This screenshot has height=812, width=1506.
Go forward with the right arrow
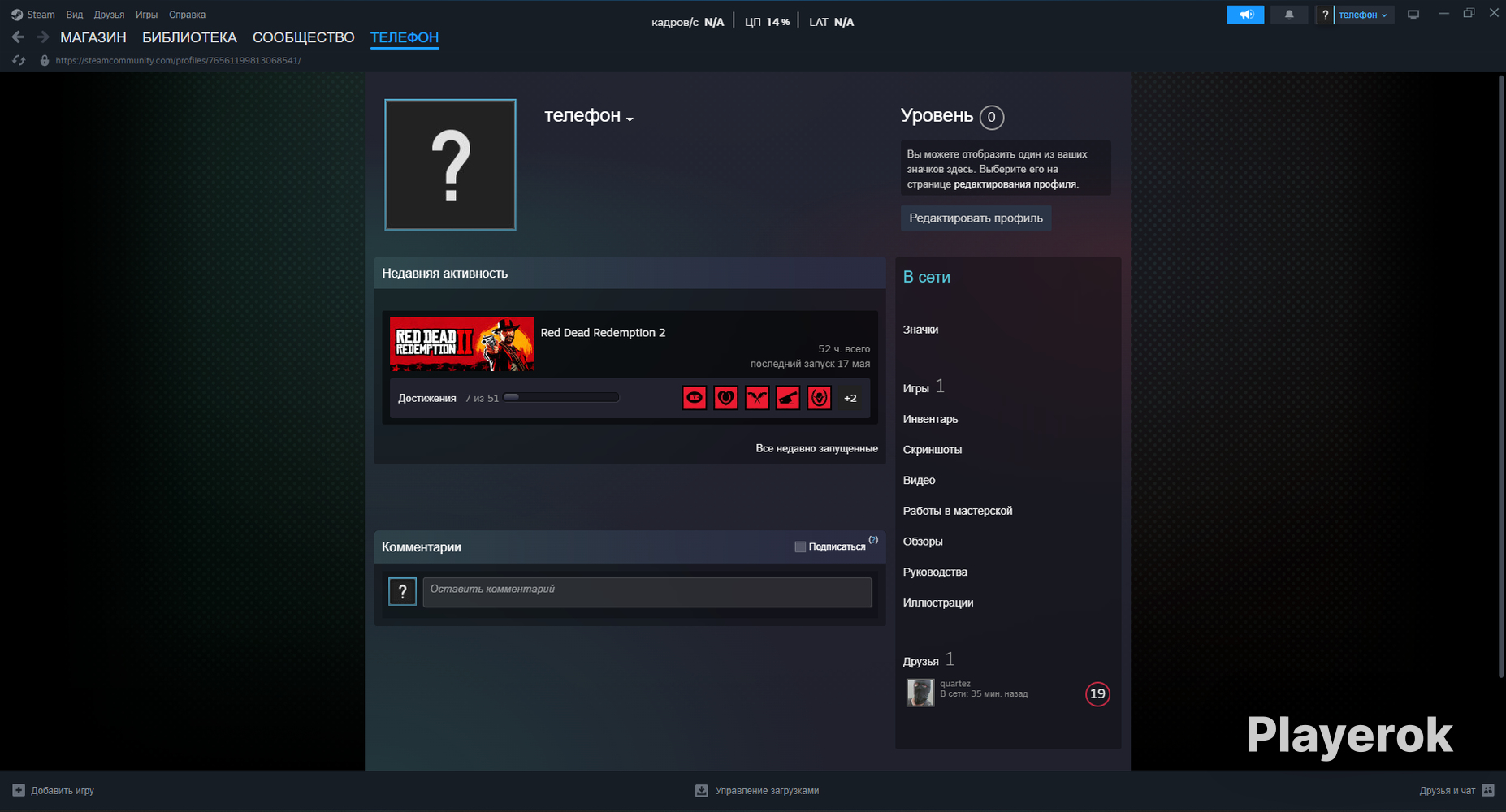point(43,37)
